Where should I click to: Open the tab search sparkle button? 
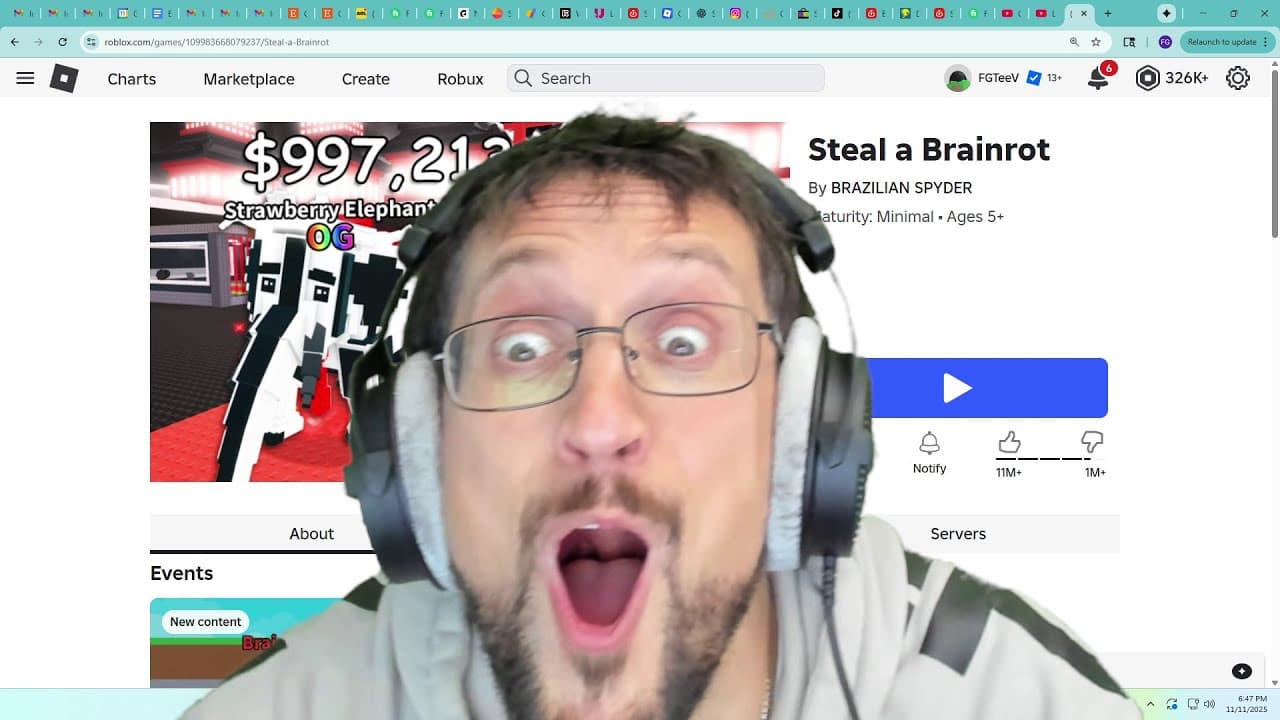click(1166, 13)
